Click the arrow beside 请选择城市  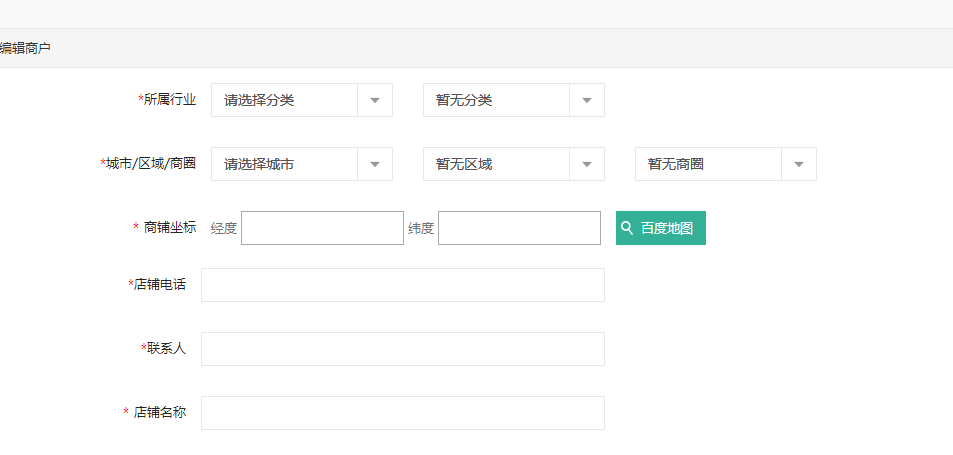pos(375,164)
